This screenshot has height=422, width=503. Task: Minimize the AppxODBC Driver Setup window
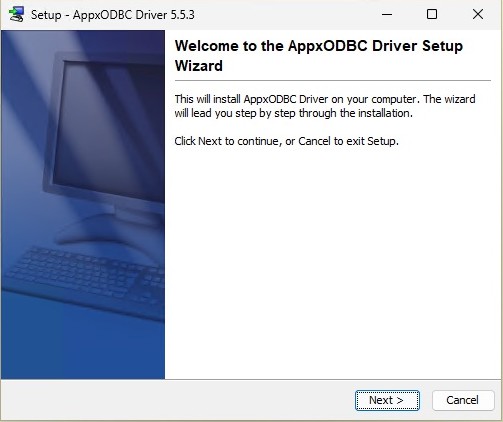(387, 14)
